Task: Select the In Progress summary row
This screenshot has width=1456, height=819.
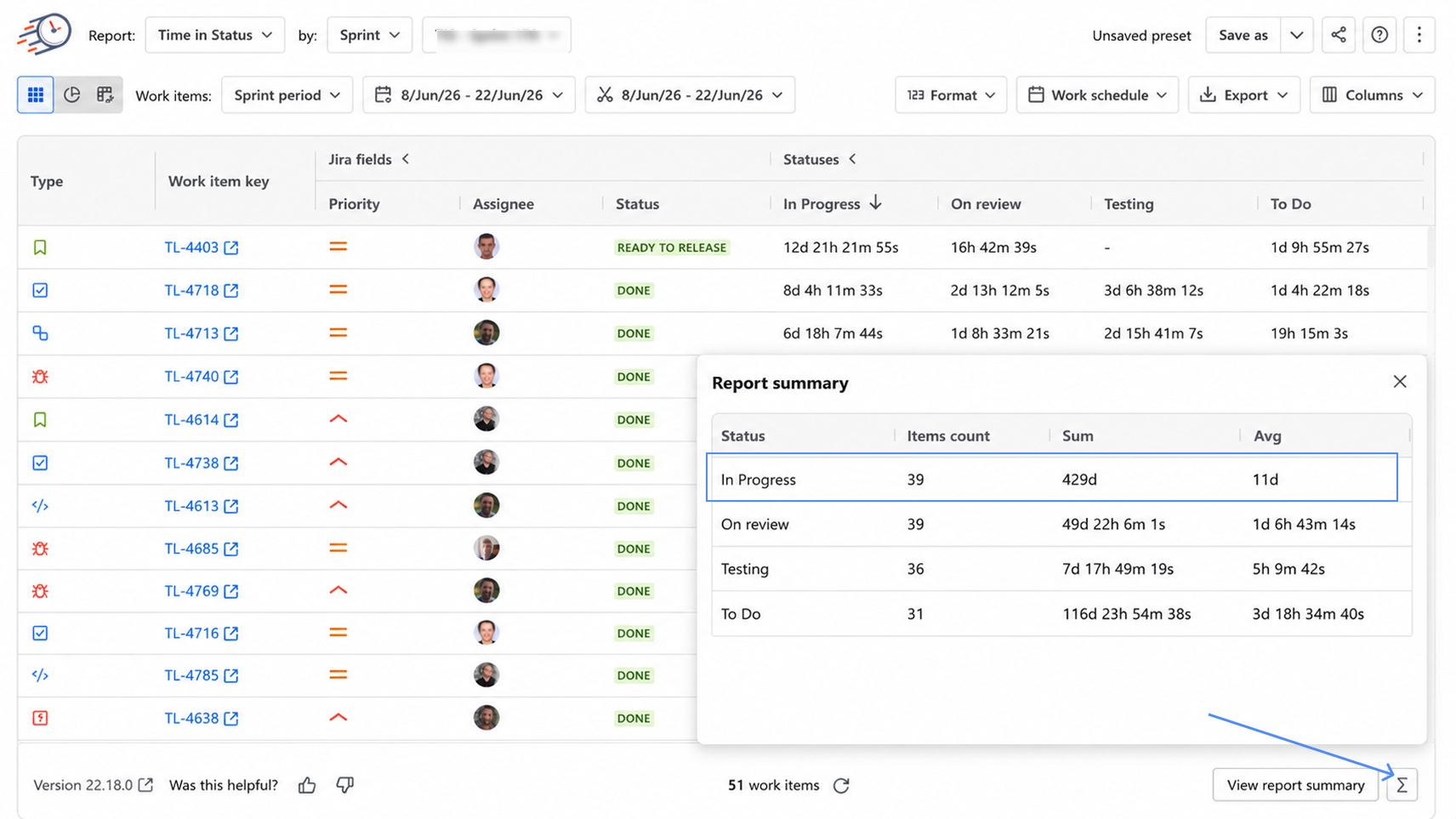Action: coord(1052,479)
